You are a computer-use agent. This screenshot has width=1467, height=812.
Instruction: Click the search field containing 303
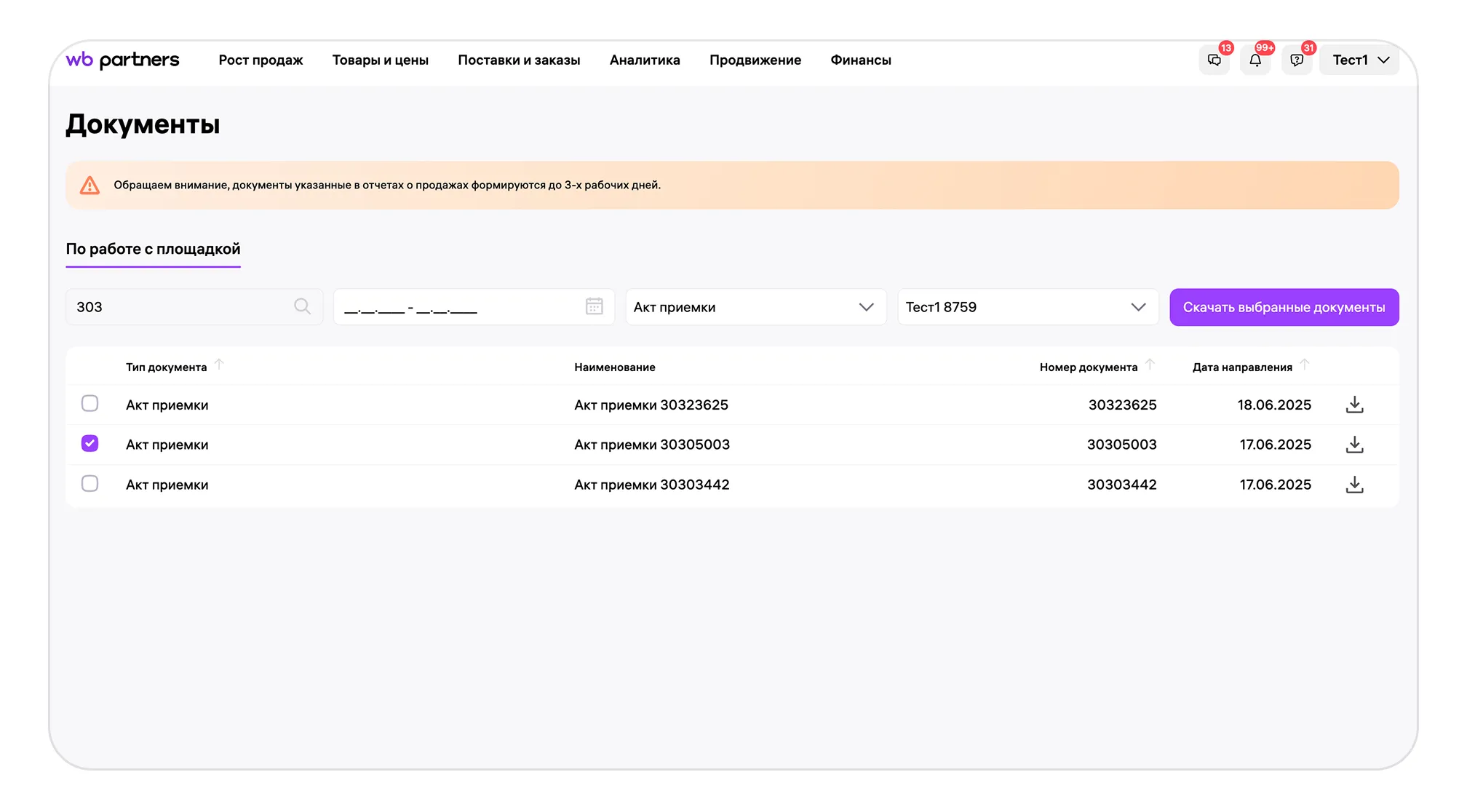[x=194, y=307]
